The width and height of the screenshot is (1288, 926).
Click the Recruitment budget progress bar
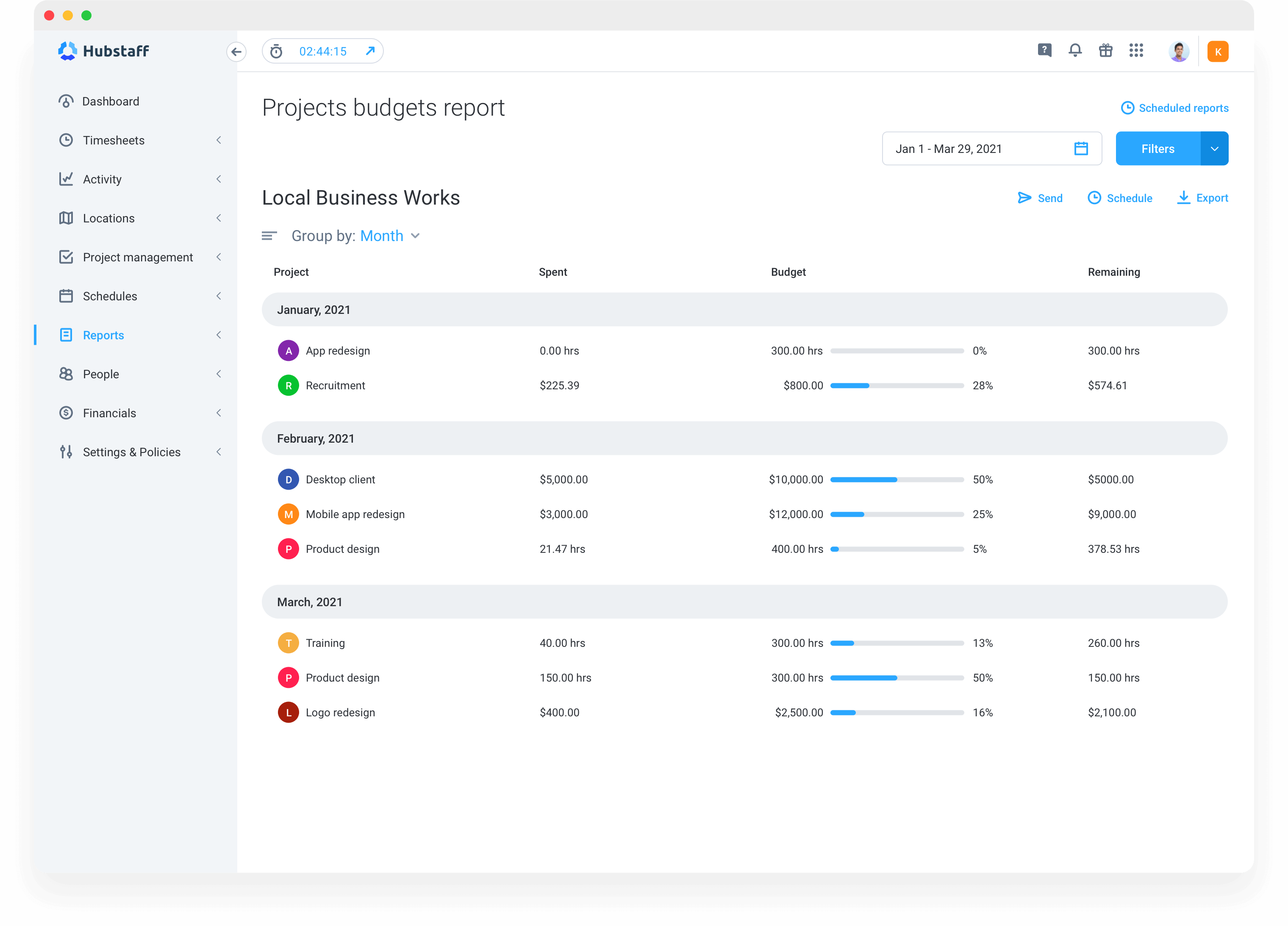897,385
